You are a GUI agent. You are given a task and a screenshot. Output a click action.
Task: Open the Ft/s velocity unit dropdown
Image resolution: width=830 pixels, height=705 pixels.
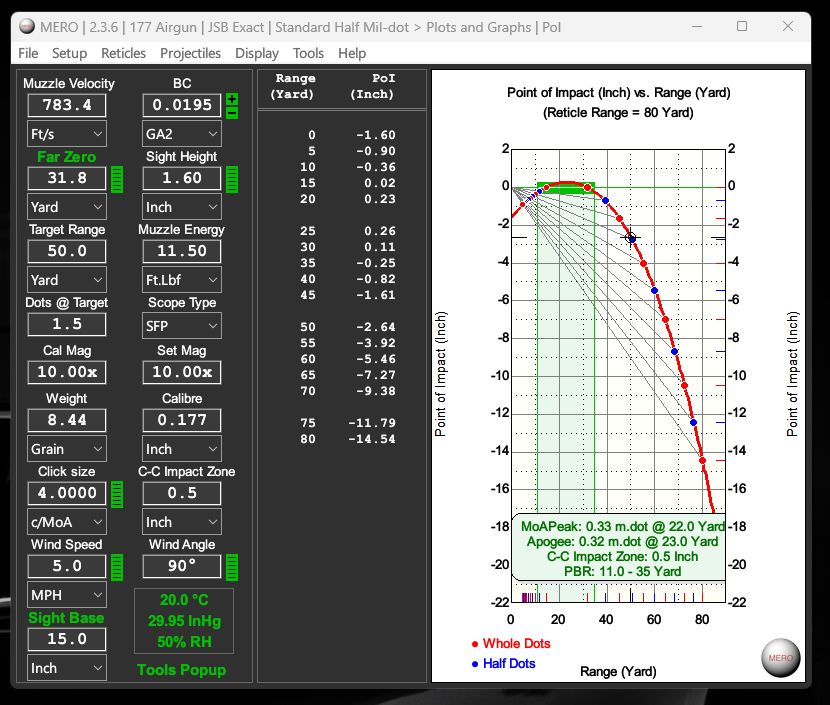67,134
